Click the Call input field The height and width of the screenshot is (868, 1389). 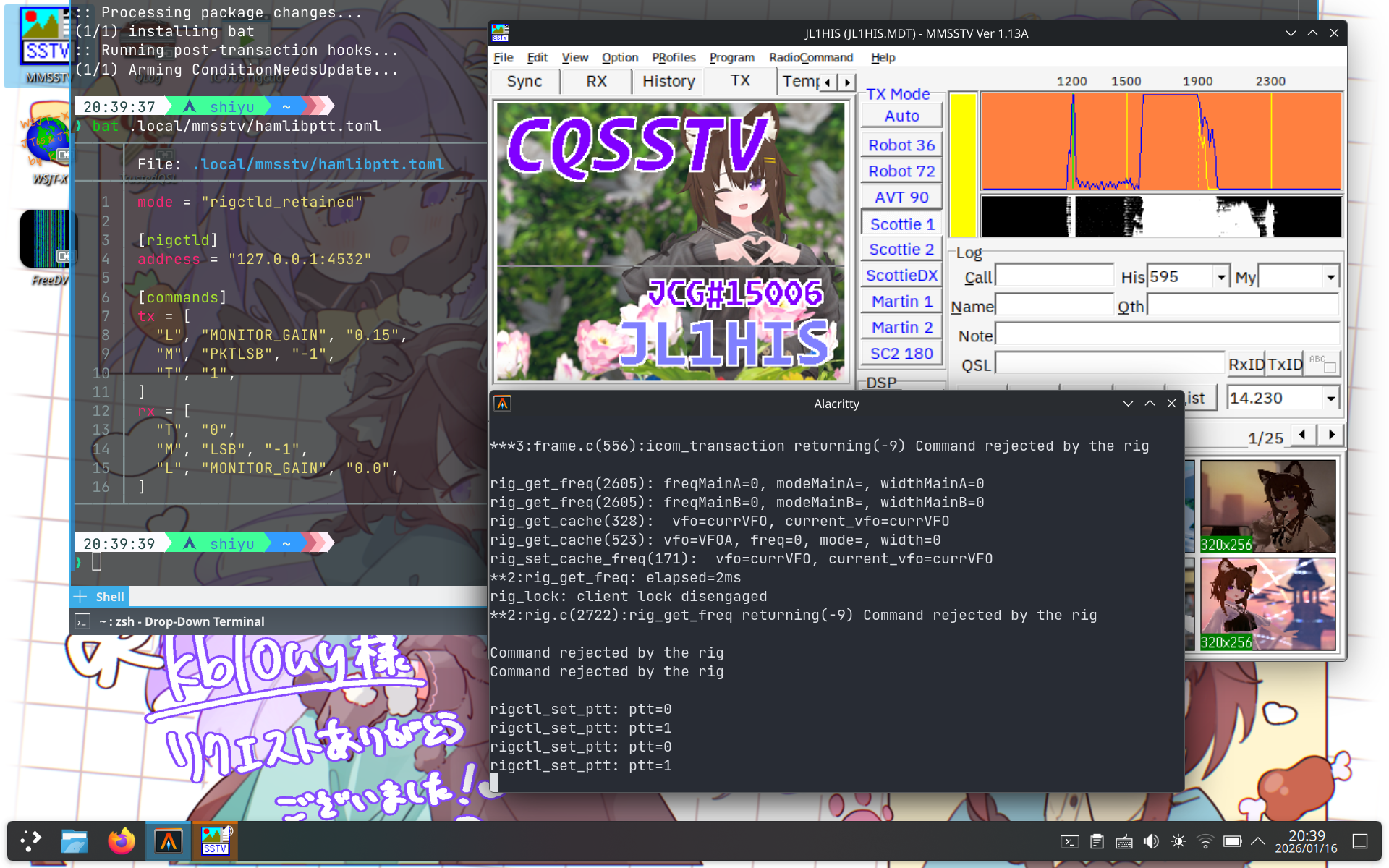click(x=1054, y=277)
